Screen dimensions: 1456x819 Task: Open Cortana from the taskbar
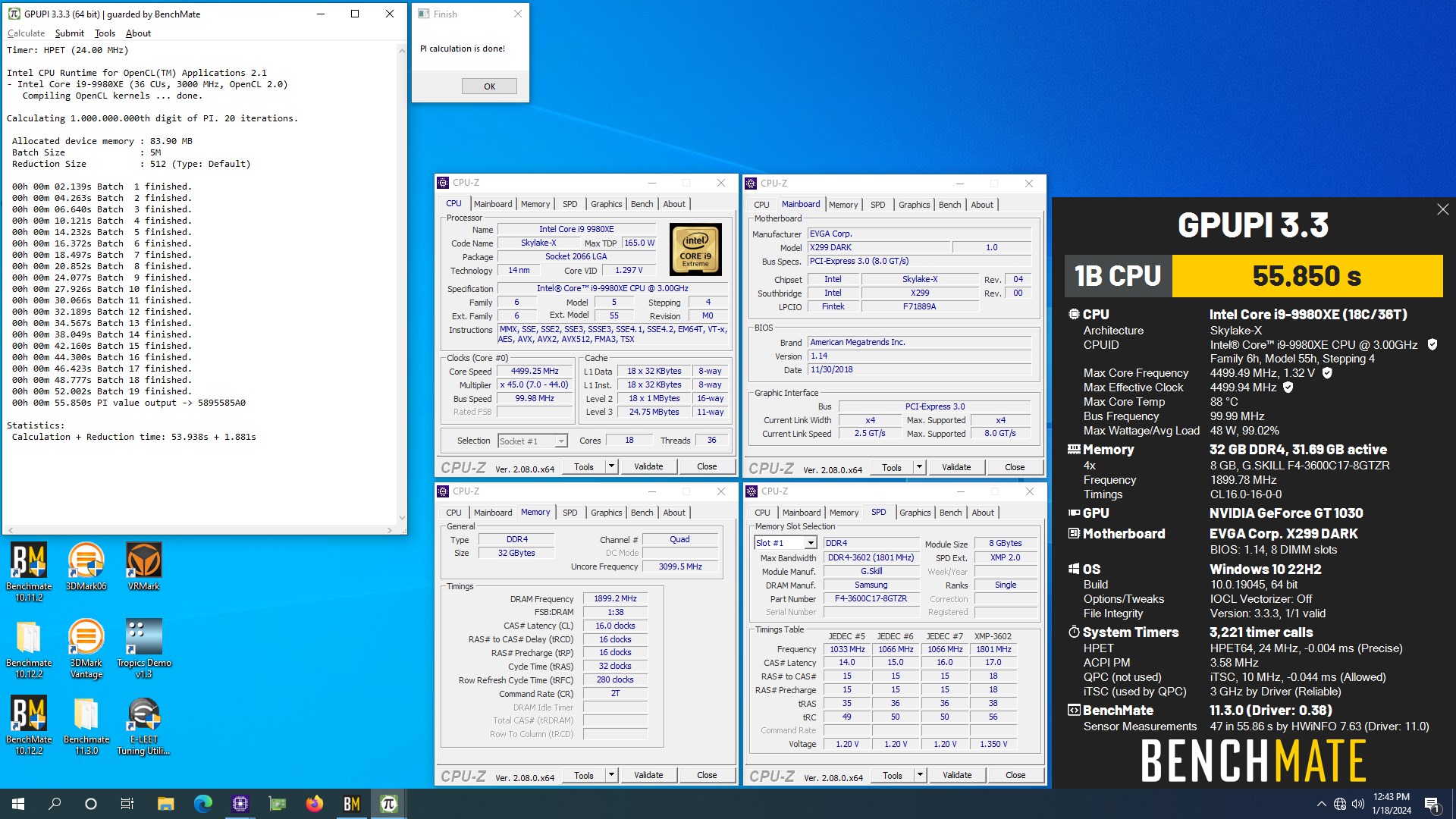(x=91, y=804)
